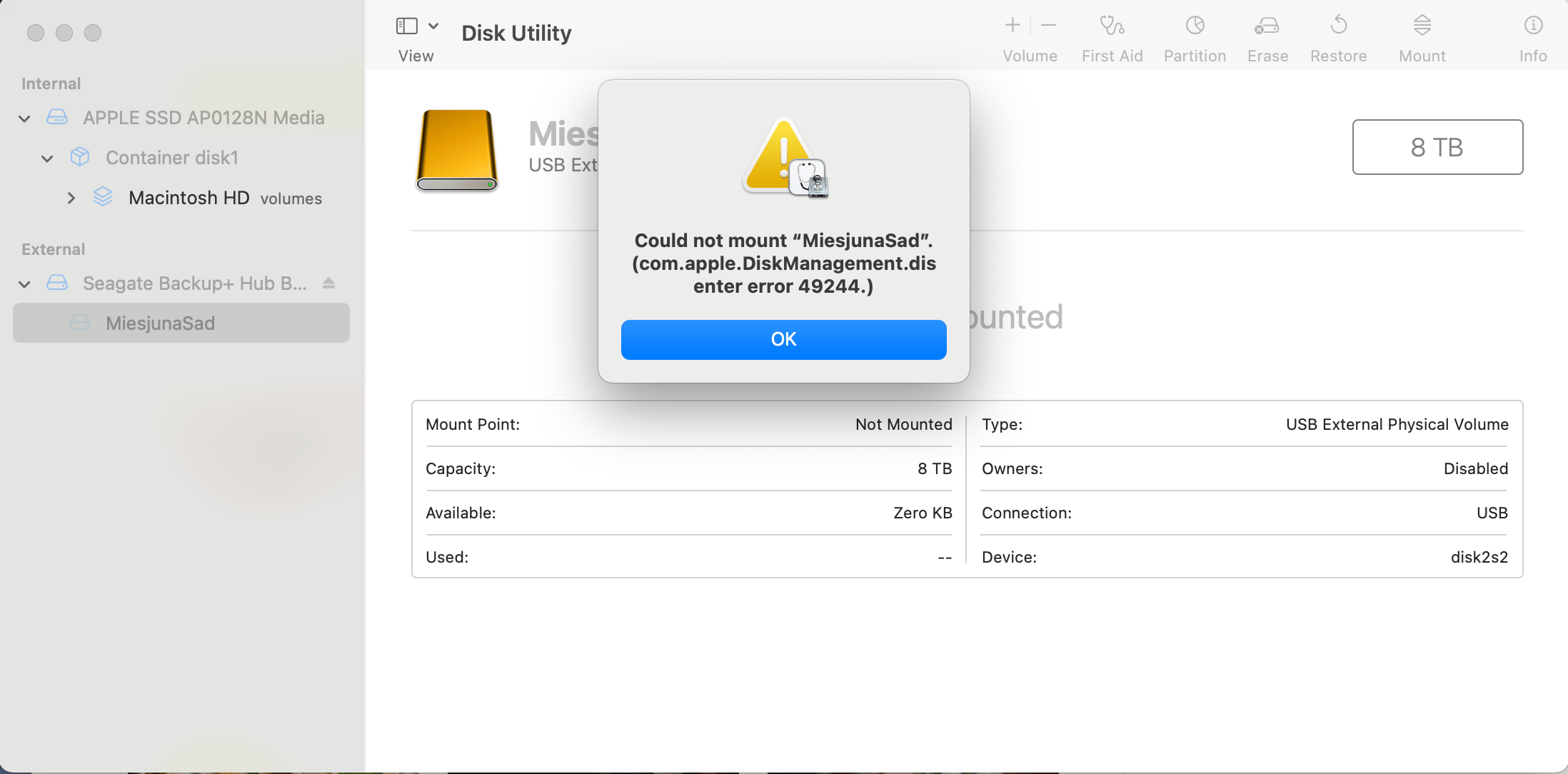Eject the Seagate Backup+ Hub drive

[328, 283]
